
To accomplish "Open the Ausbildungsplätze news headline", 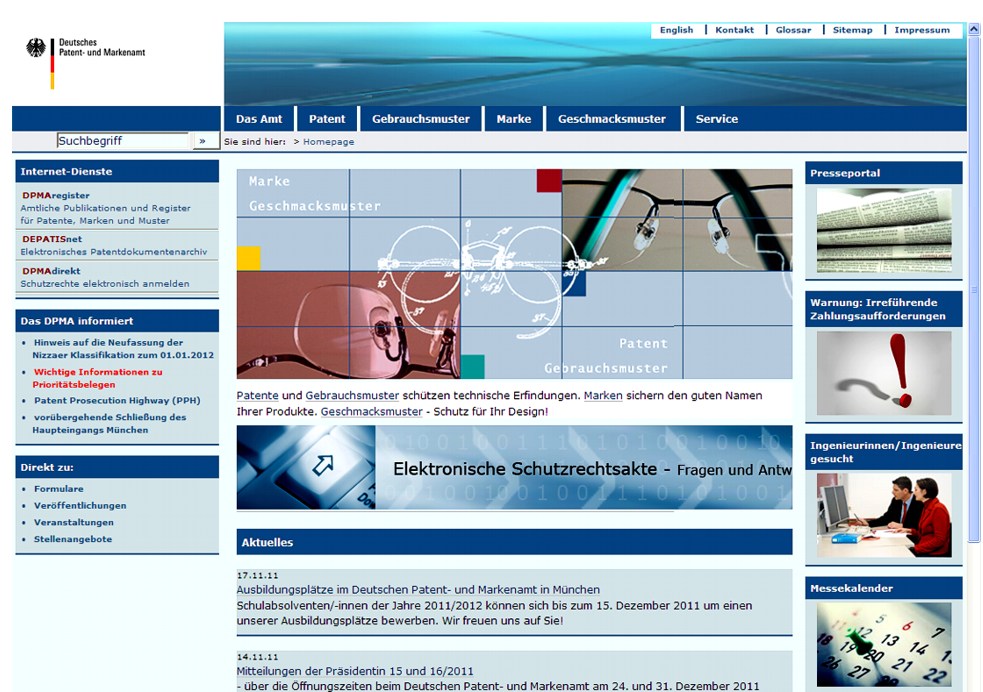I will point(418,590).
